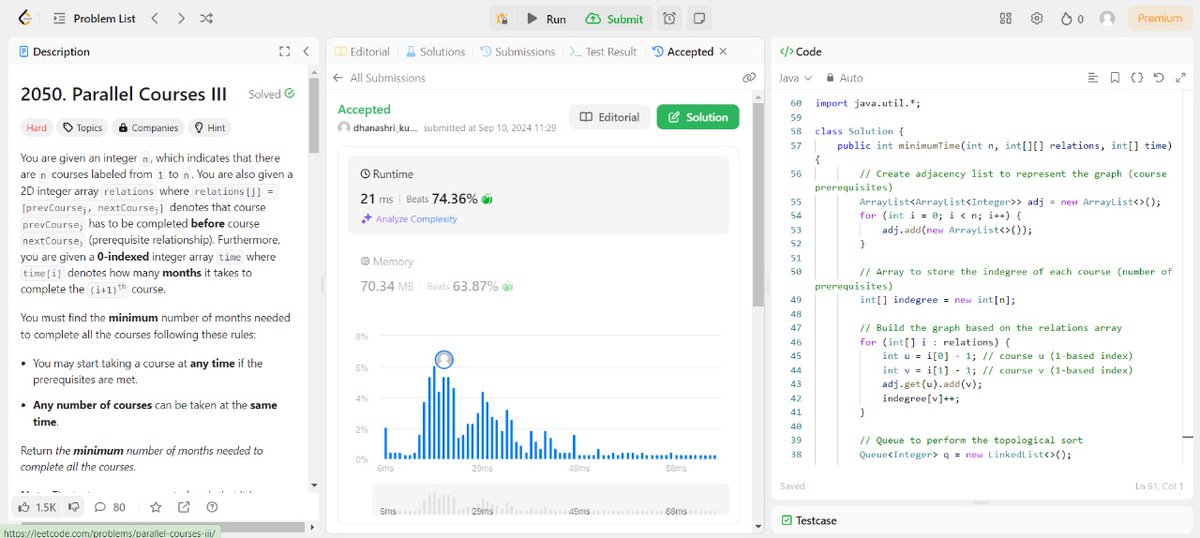Open settings gear icon
Image resolution: width=1200 pixels, height=538 pixels.
pyautogui.click(x=1037, y=18)
